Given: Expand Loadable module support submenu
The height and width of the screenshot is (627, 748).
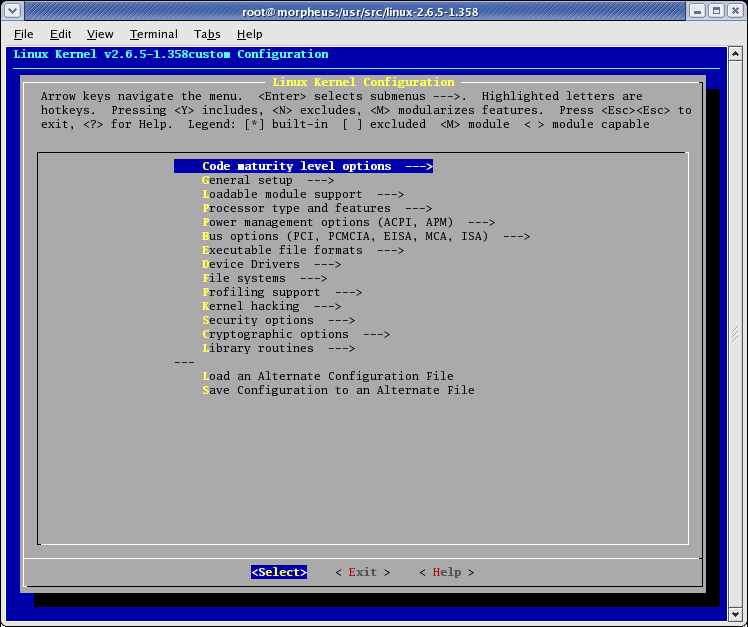Looking at the screenshot, I should (302, 195).
